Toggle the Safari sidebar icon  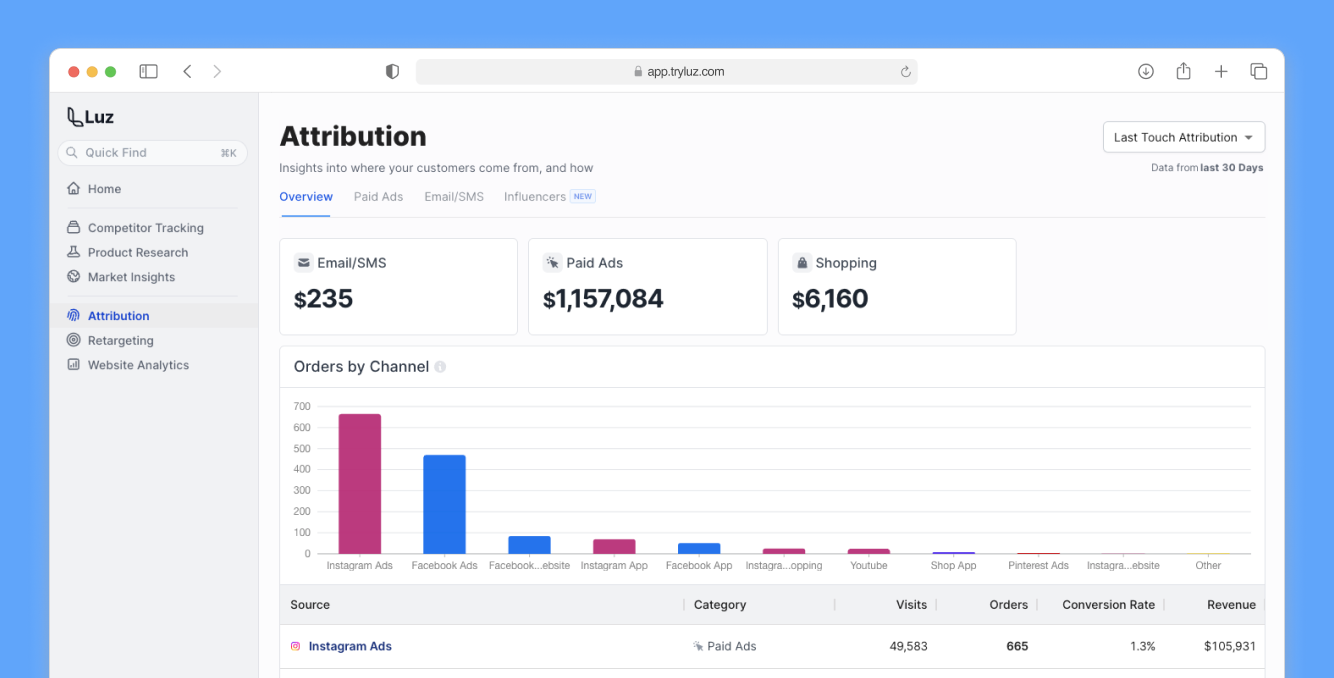click(x=148, y=71)
